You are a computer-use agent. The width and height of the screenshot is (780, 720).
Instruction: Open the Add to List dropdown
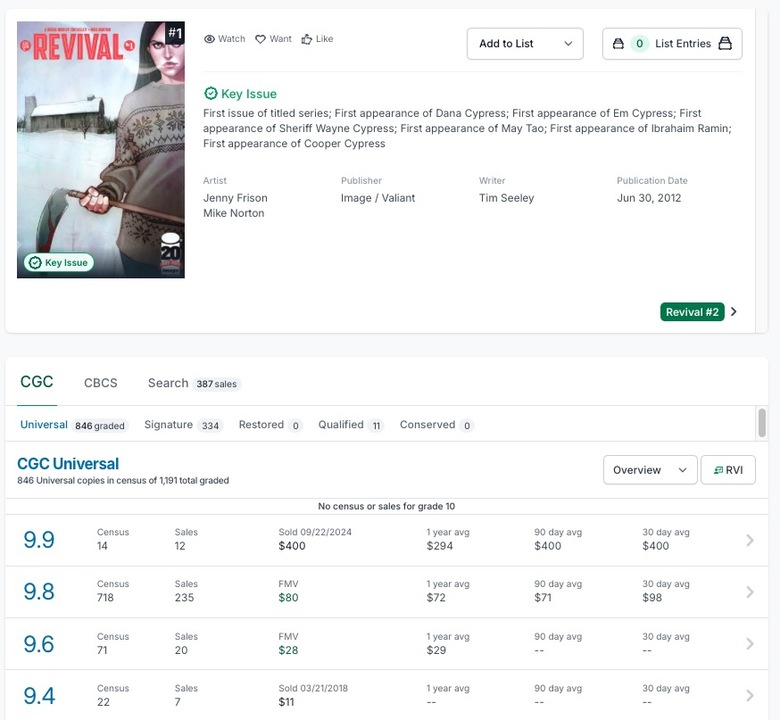525,44
